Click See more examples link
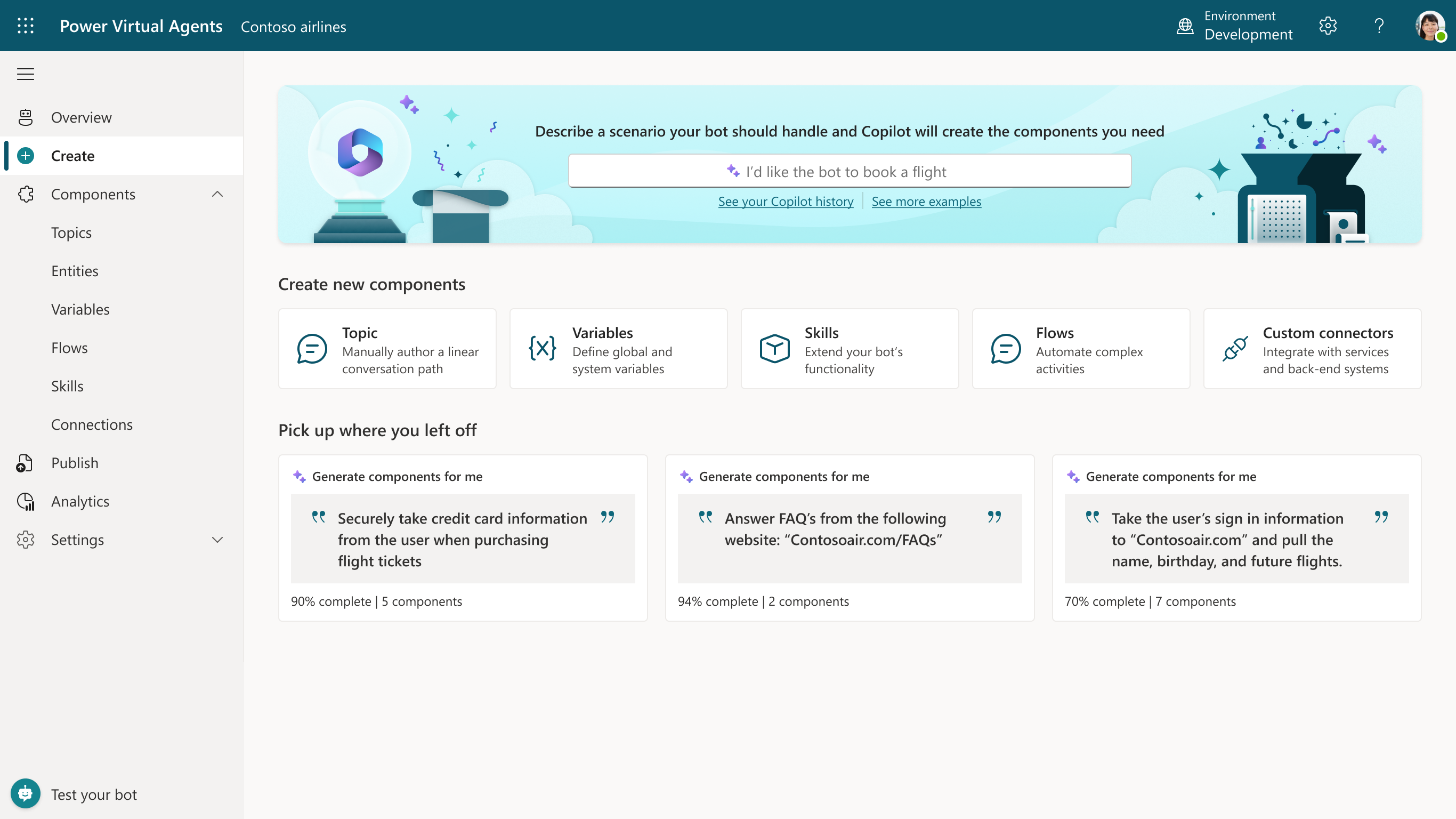Screen dimensions: 1456x819 tap(926, 202)
